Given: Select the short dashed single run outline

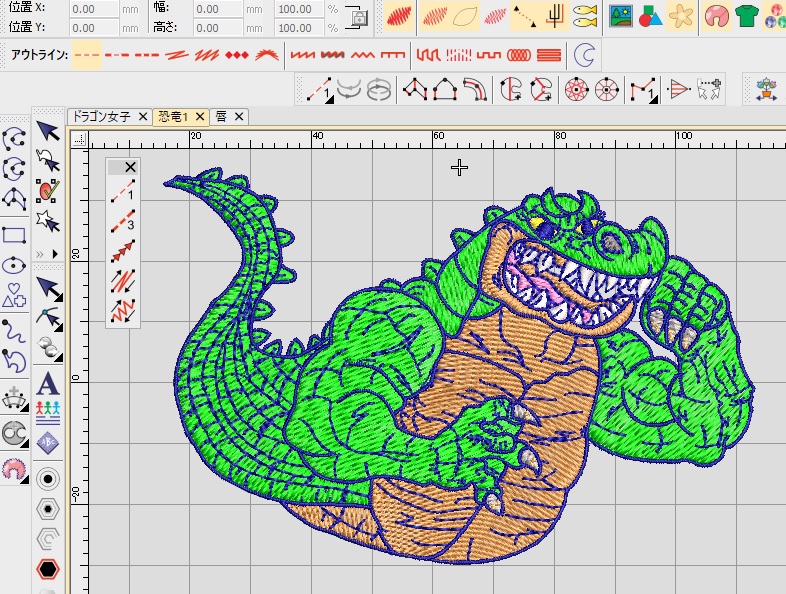Looking at the screenshot, I should (x=87, y=55).
